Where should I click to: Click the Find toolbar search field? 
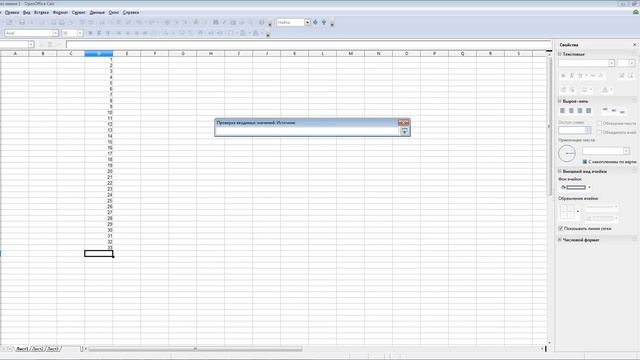click(x=291, y=22)
